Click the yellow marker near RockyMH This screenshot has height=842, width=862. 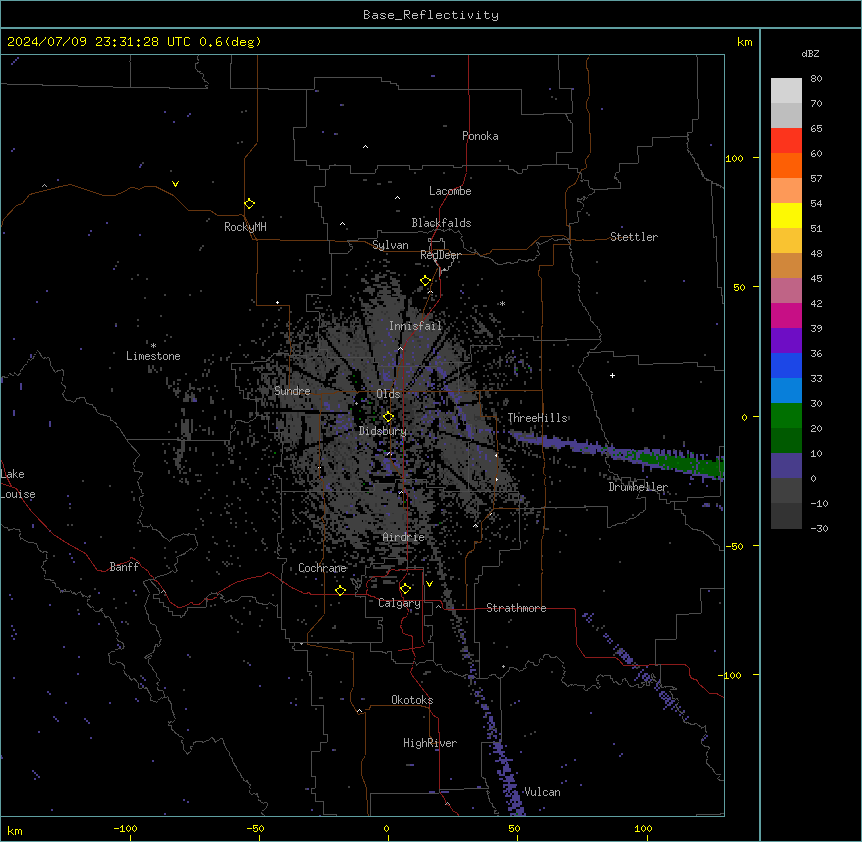pos(249,203)
